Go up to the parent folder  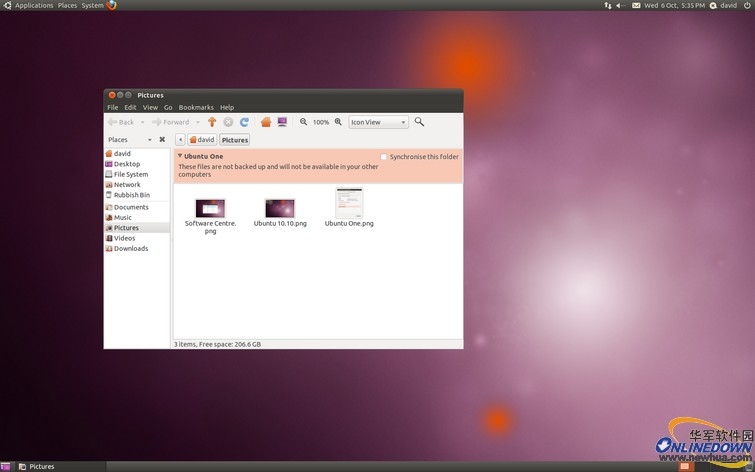(212, 122)
